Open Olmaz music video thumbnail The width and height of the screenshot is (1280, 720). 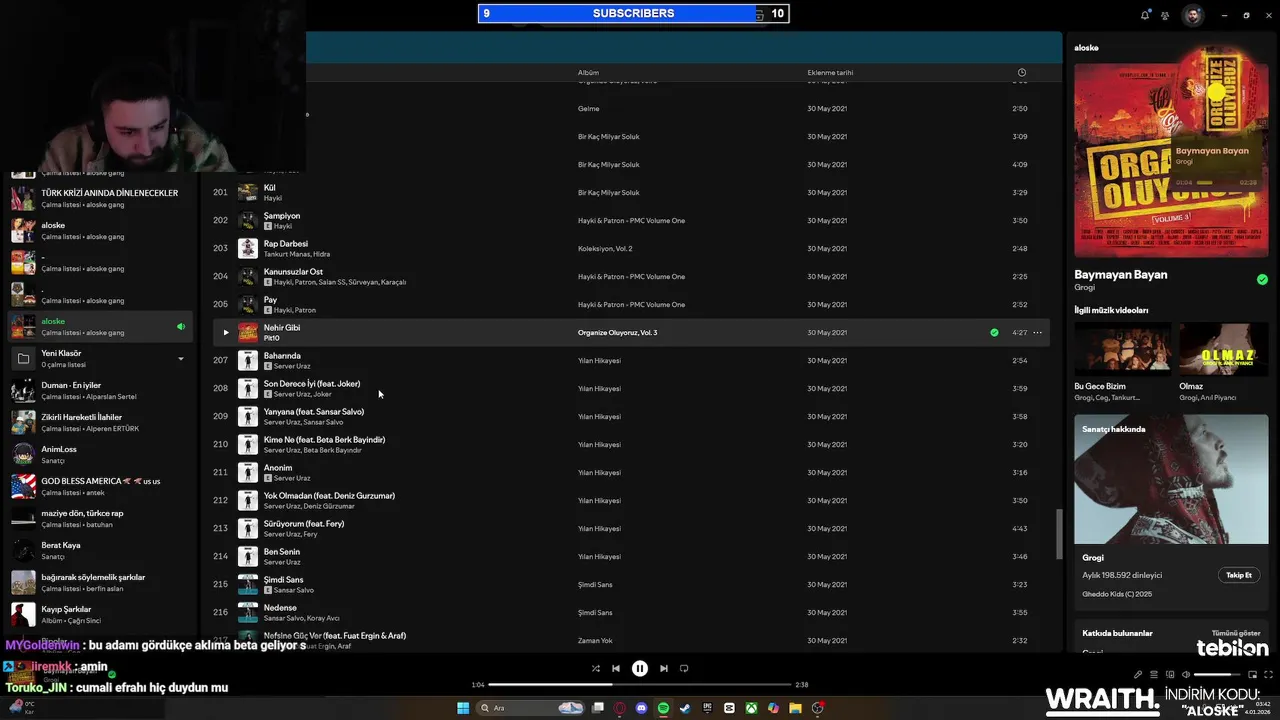pyautogui.click(x=1224, y=349)
